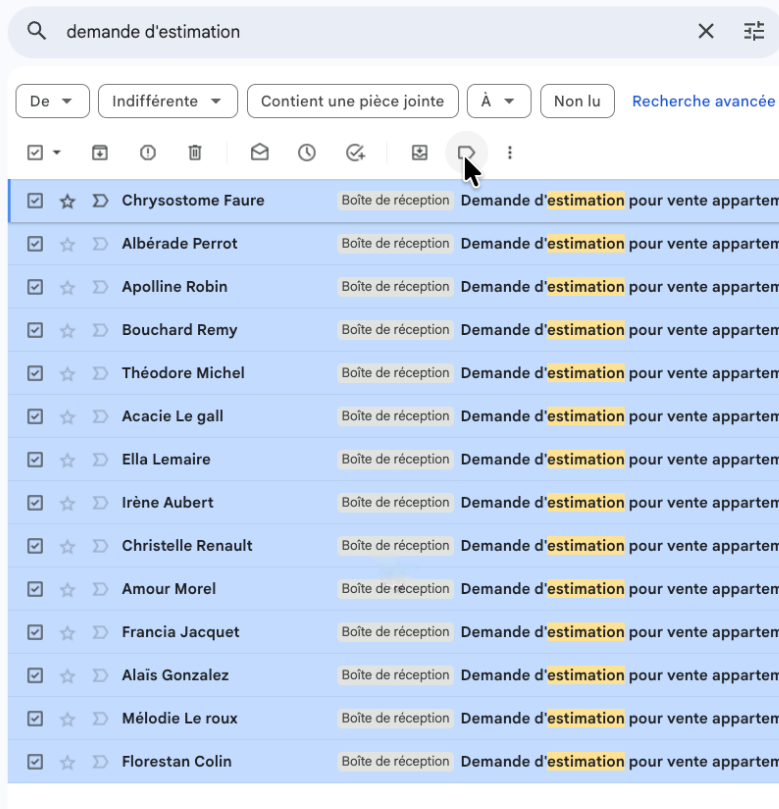Star the email from Chrysostome Faure
This screenshot has height=809, width=779.
pyautogui.click(x=67, y=201)
